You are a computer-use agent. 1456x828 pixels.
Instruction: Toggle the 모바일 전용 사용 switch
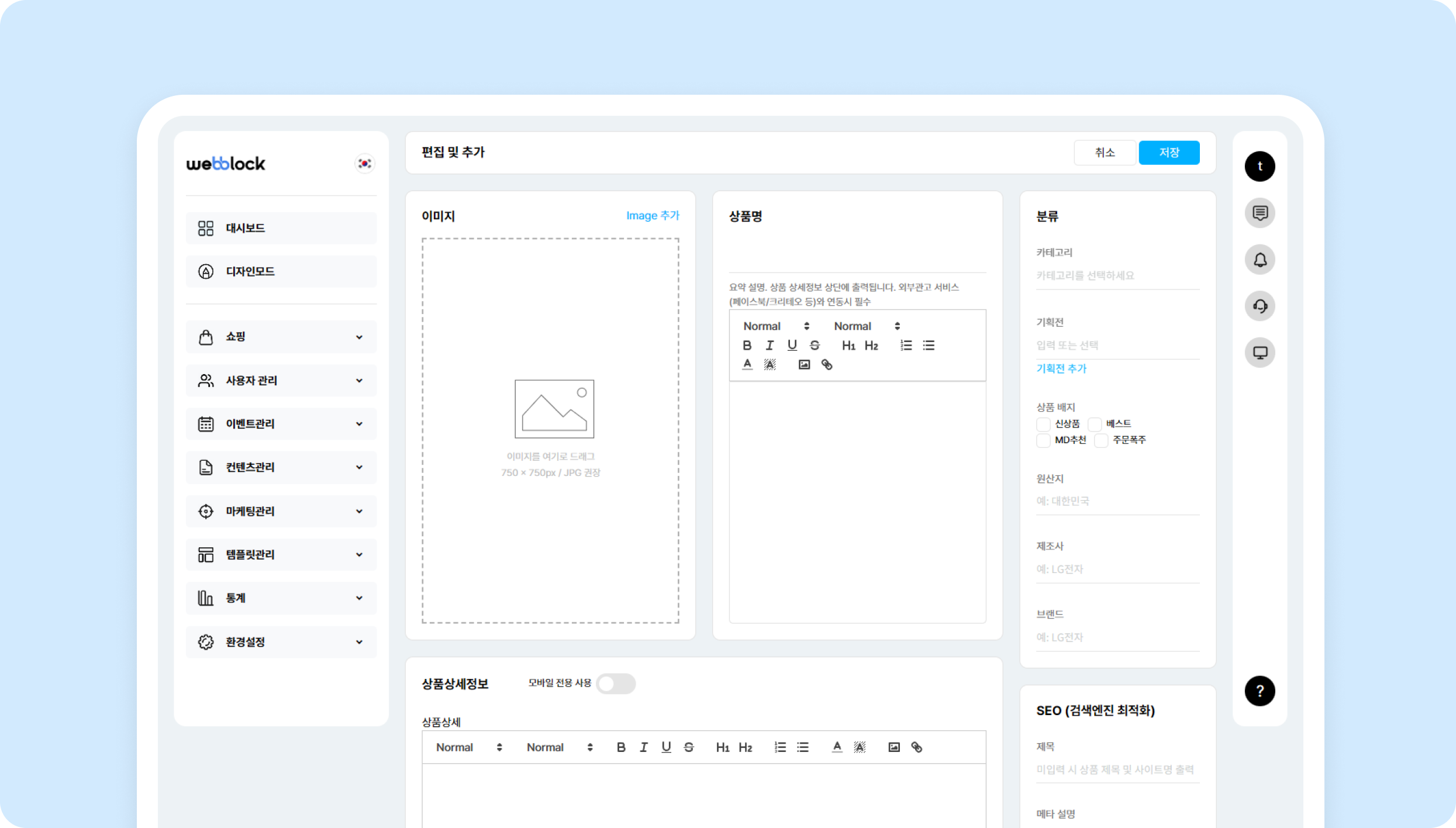[x=615, y=684]
